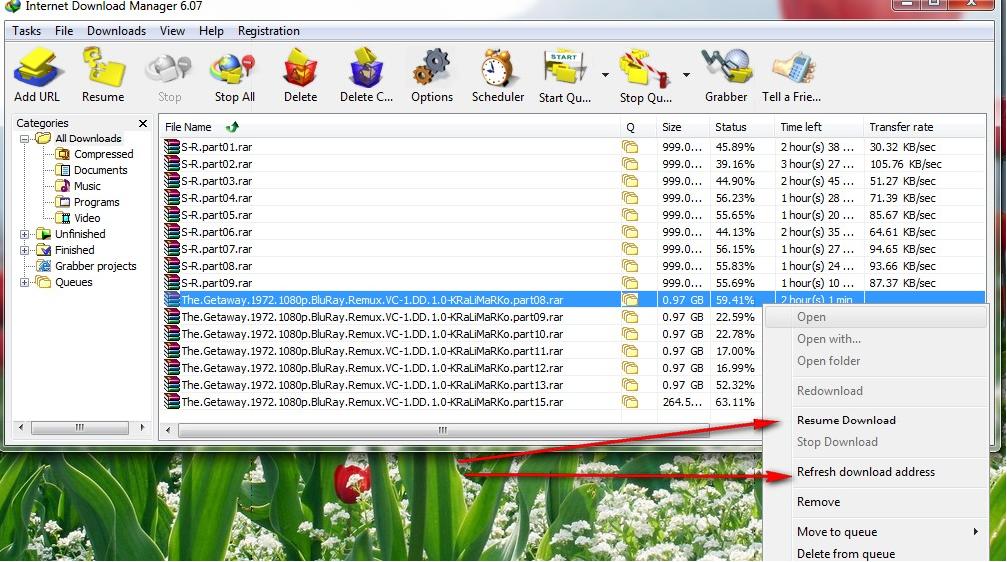Screen dimensions: 1007x562
Task: Click the download list horizontal scrollbar thumb
Action: coord(444,430)
